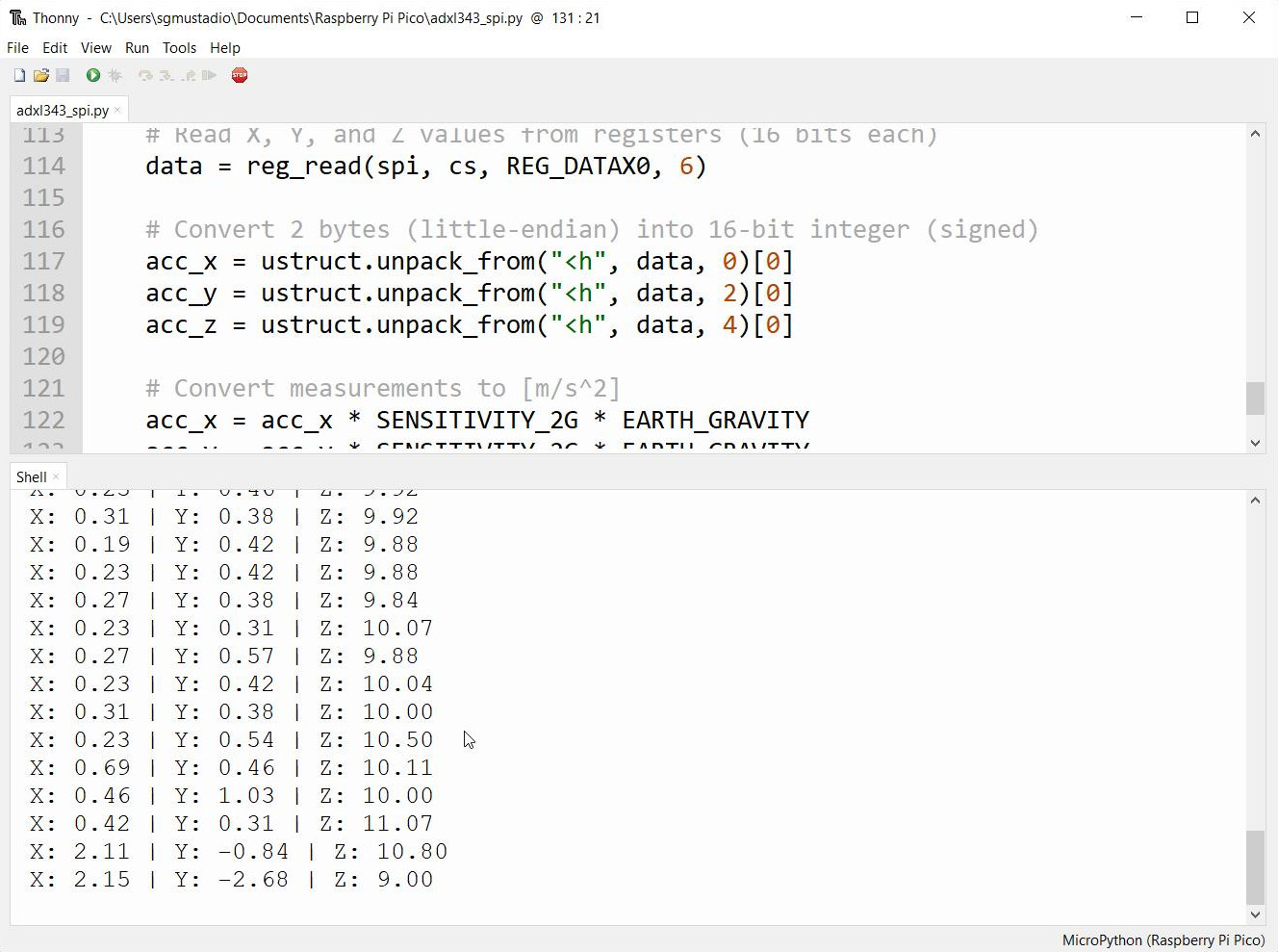Close the Shell panel tab
Screen dimensions: 1278x952
[56, 476]
